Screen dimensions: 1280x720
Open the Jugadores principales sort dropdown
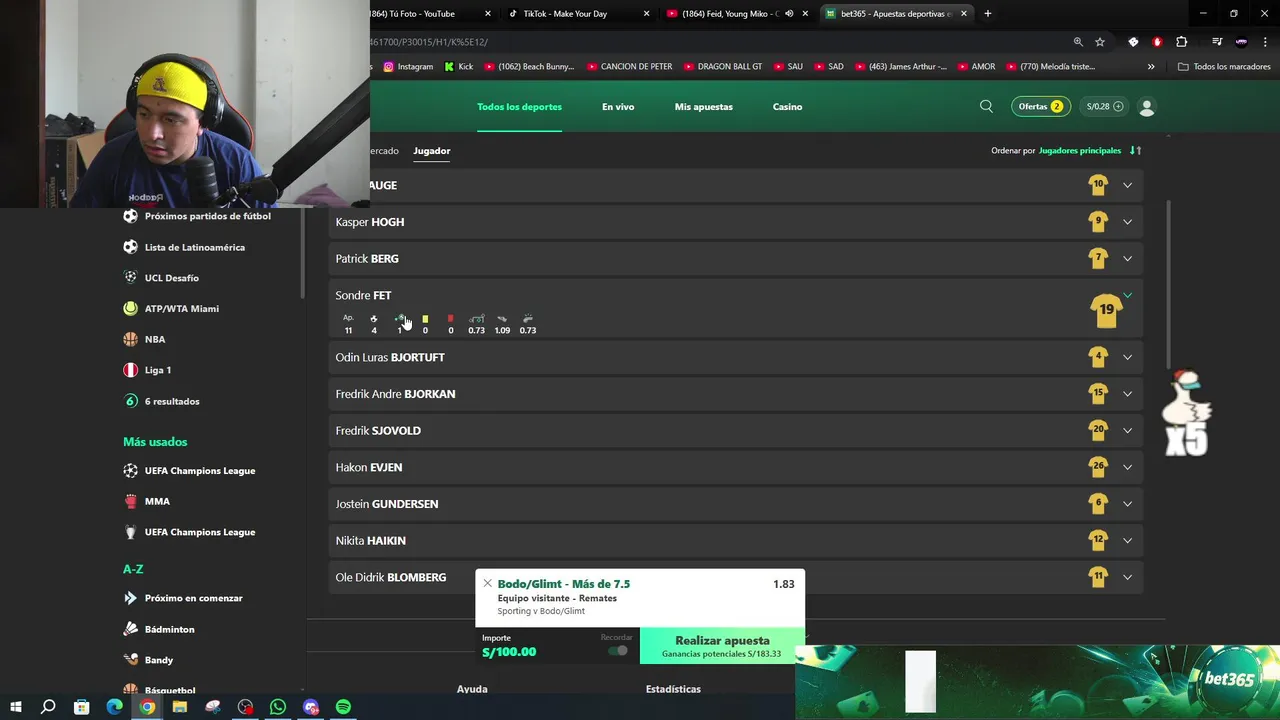(1080, 151)
